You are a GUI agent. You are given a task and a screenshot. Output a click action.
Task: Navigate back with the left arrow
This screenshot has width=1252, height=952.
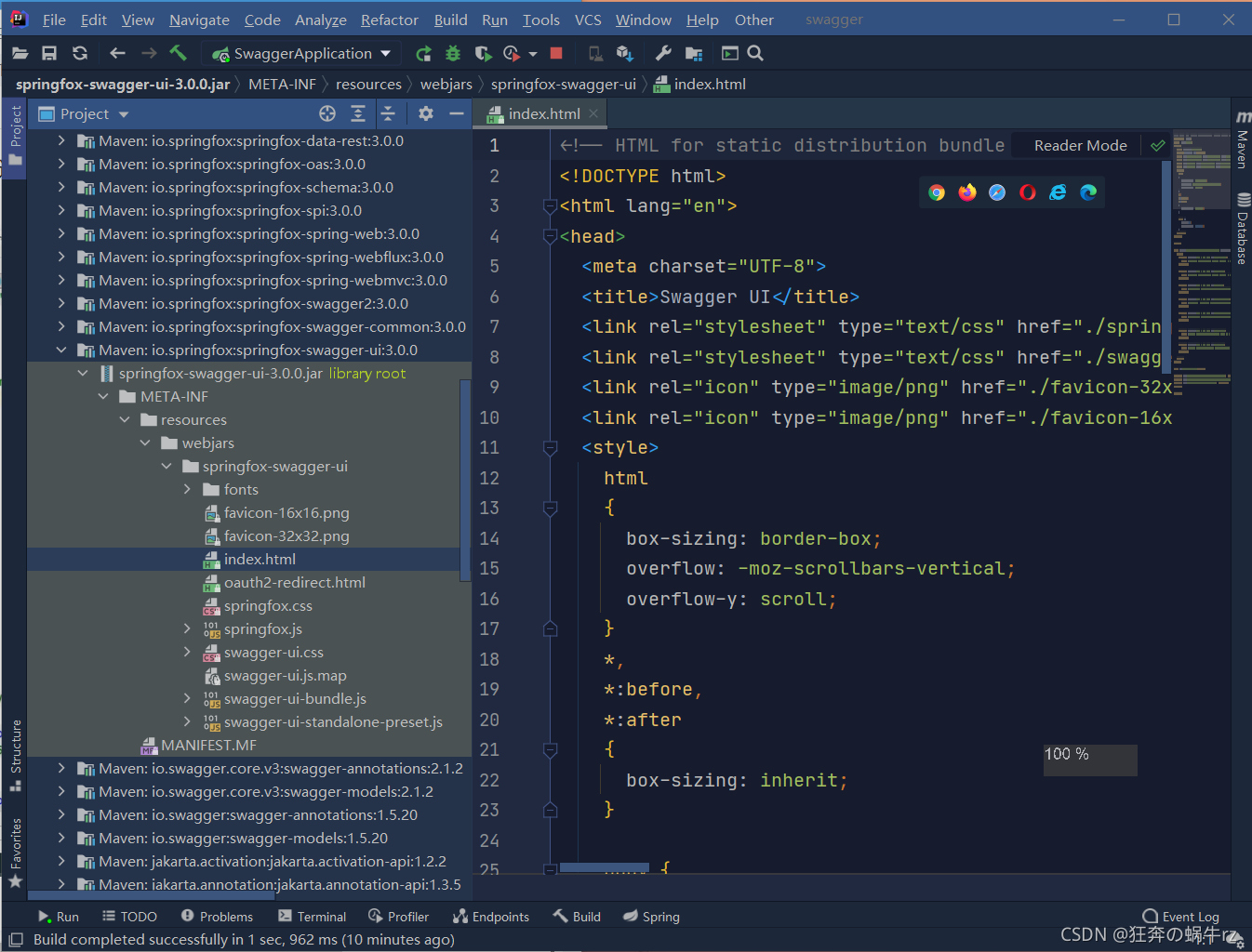click(117, 54)
